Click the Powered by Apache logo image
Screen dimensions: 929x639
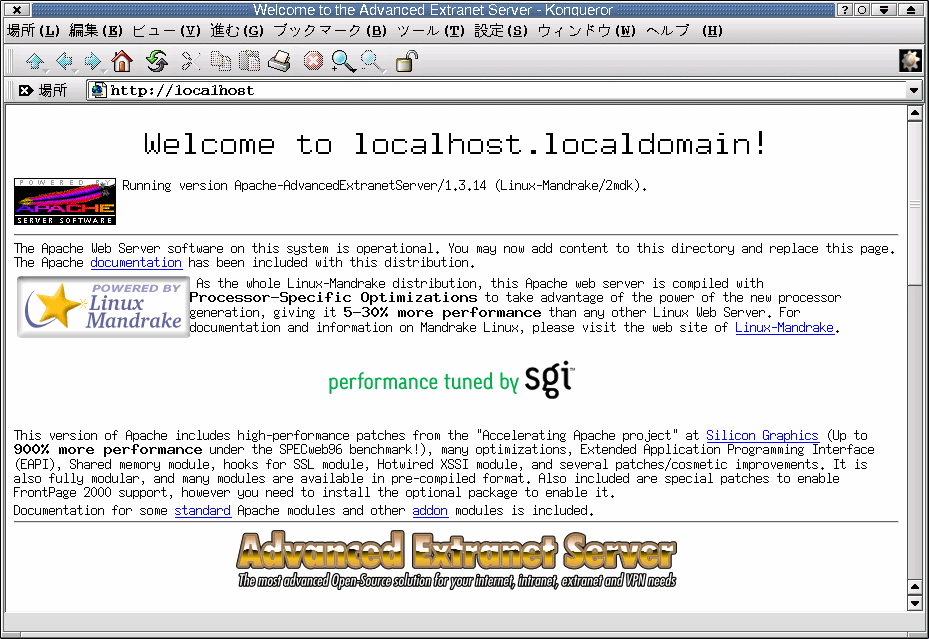pyautogui.click(x=65, y=201)
